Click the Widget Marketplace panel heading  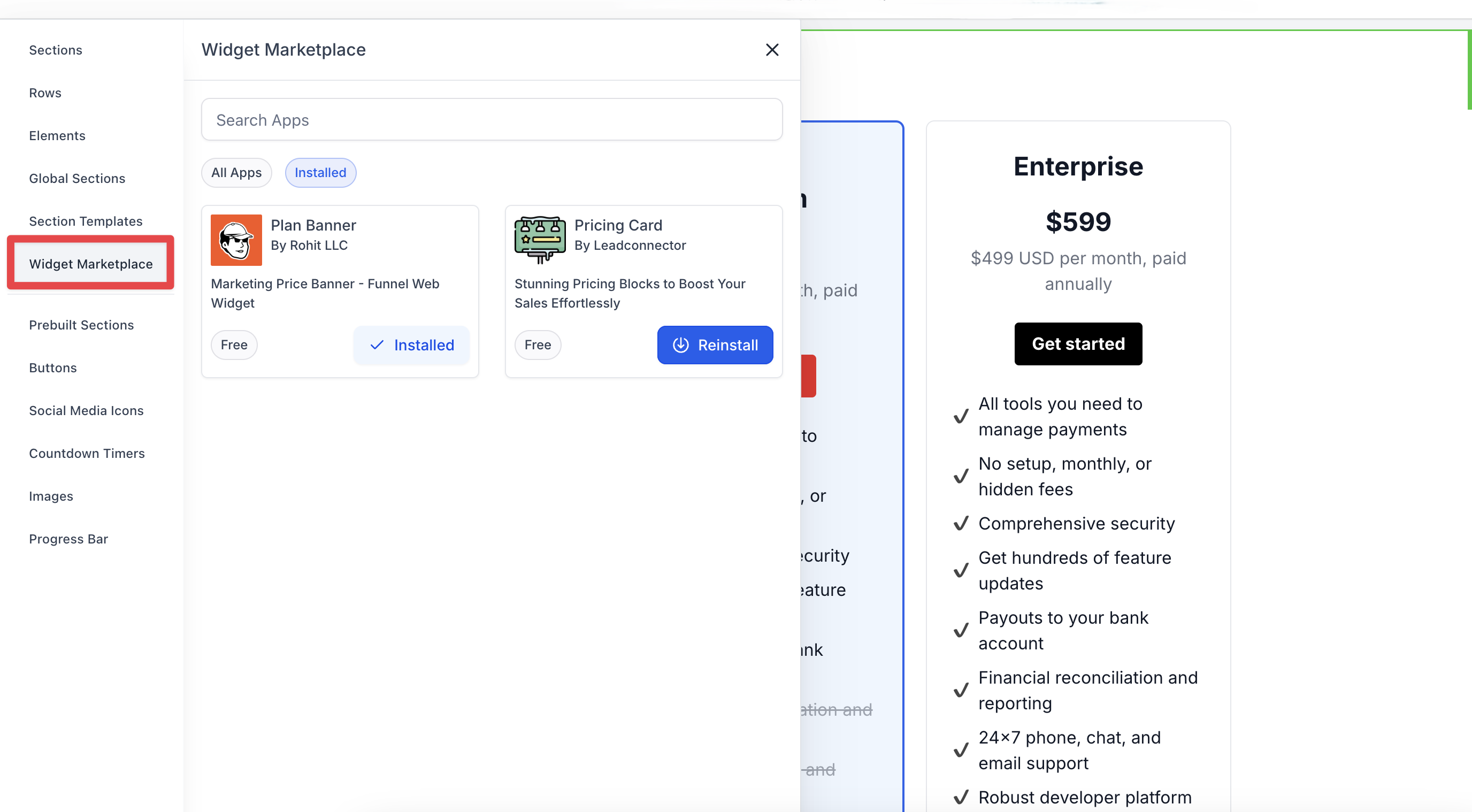283,50
